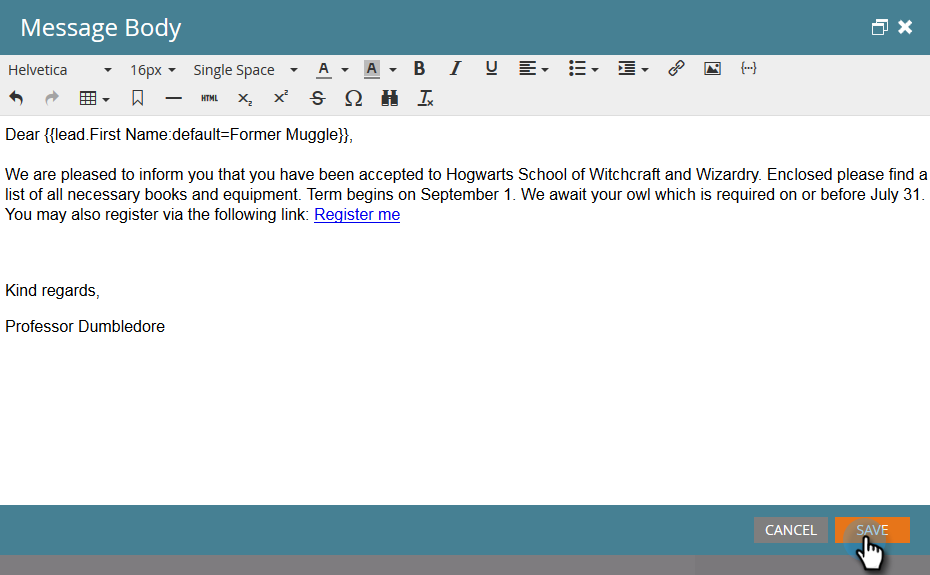Click the acceptance paragraph starting with 'We are pleased'
The width and height of the screenshot is (930, 575).
coord(466,195)
